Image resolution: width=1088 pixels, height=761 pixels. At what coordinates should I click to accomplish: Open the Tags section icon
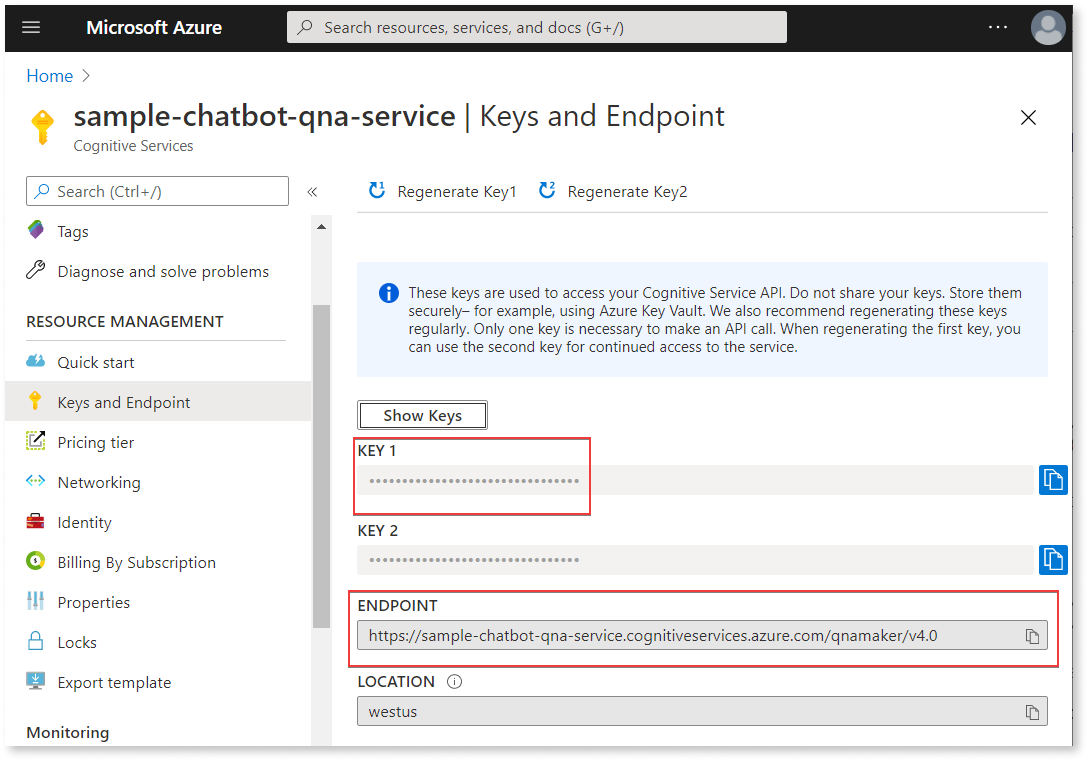35,231
